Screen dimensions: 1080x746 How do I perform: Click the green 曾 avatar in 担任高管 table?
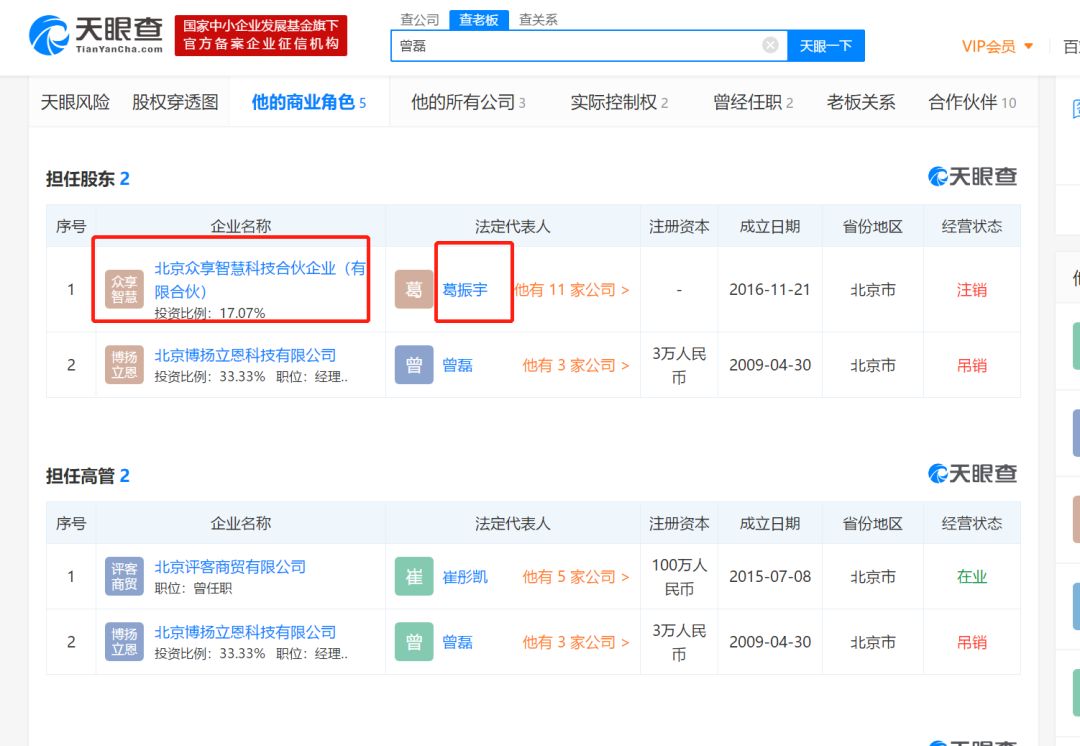pyautogui.click(x=413, y=641)
